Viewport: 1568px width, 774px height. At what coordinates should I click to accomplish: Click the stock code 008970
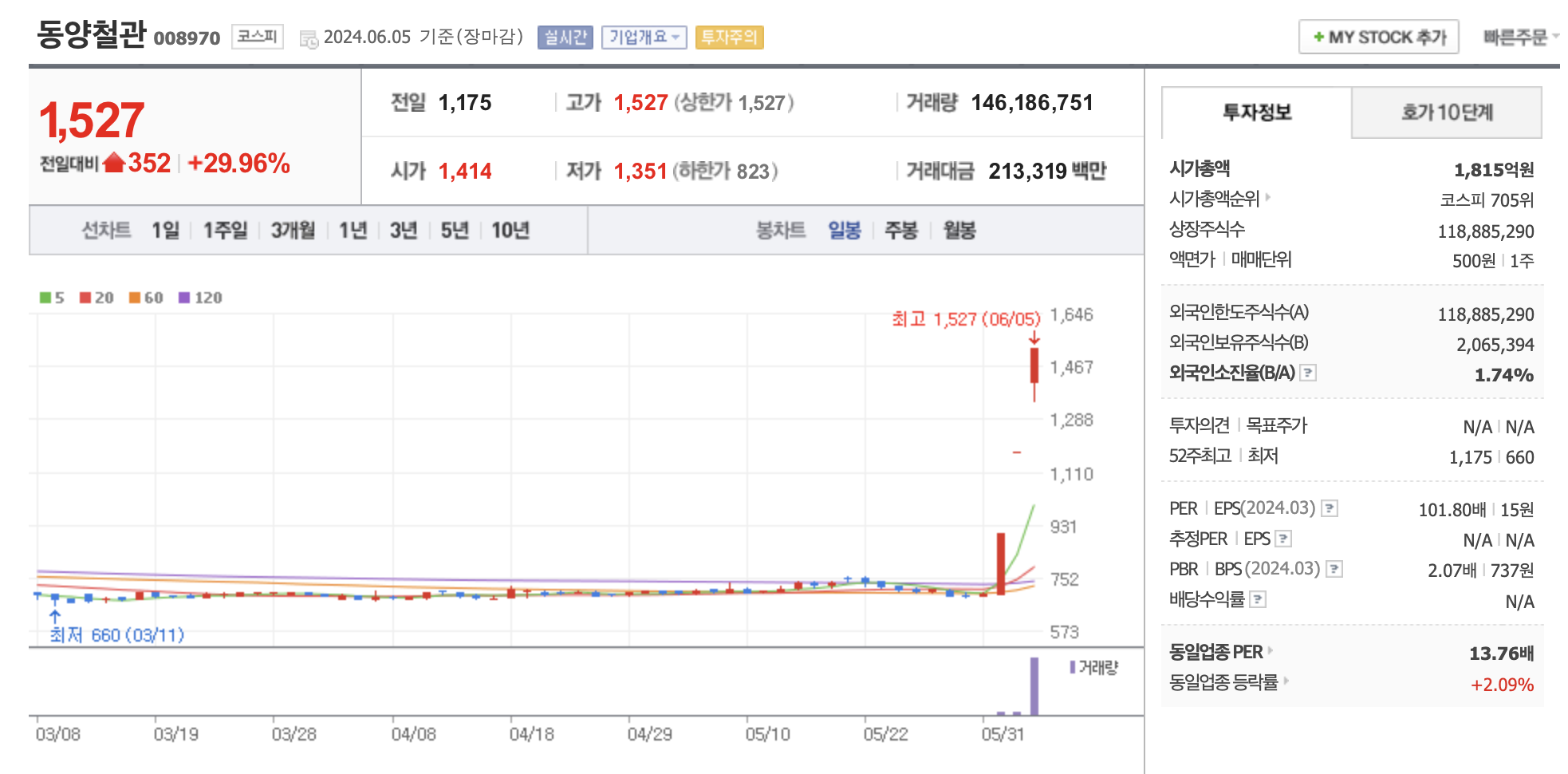point(187,38)
